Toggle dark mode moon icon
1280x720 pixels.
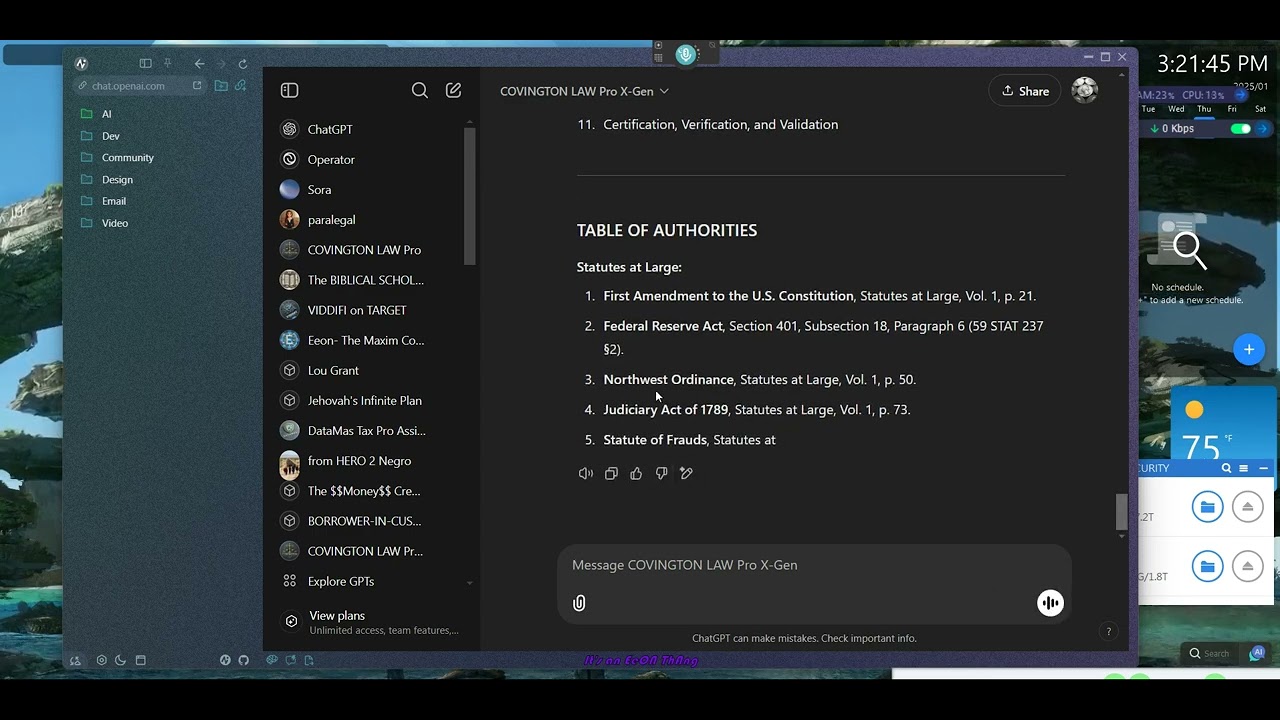(x=121, y=661)
